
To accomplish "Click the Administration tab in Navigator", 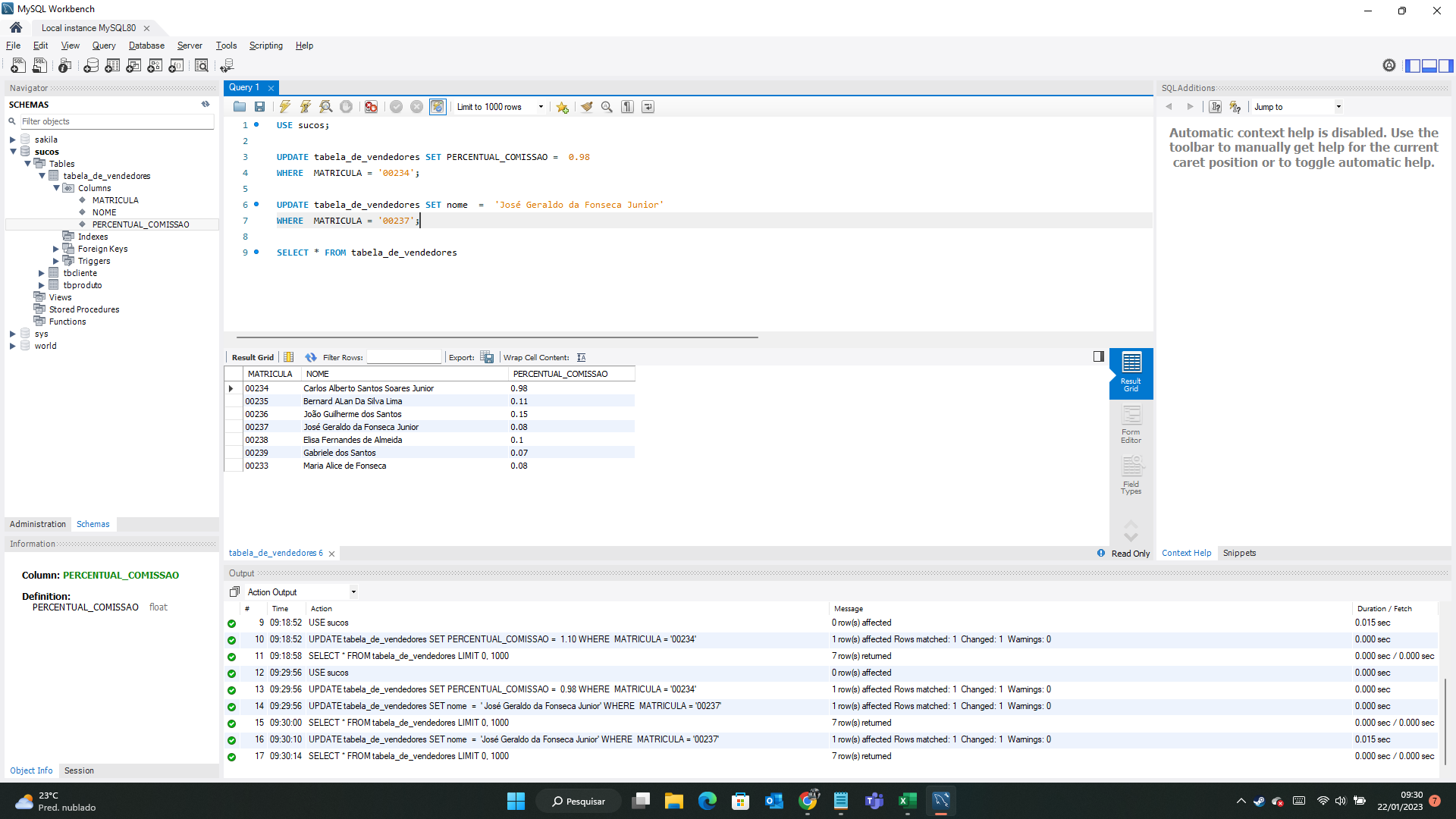I will pyautogui.click(x=37, y=523).
